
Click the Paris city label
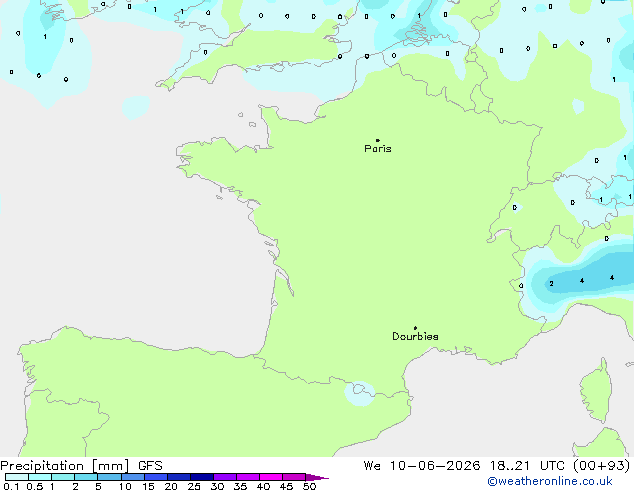coord(378,148)
